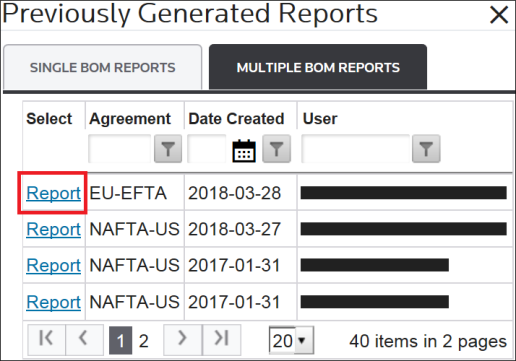Click the User column filter icon

tap(426, 149)
